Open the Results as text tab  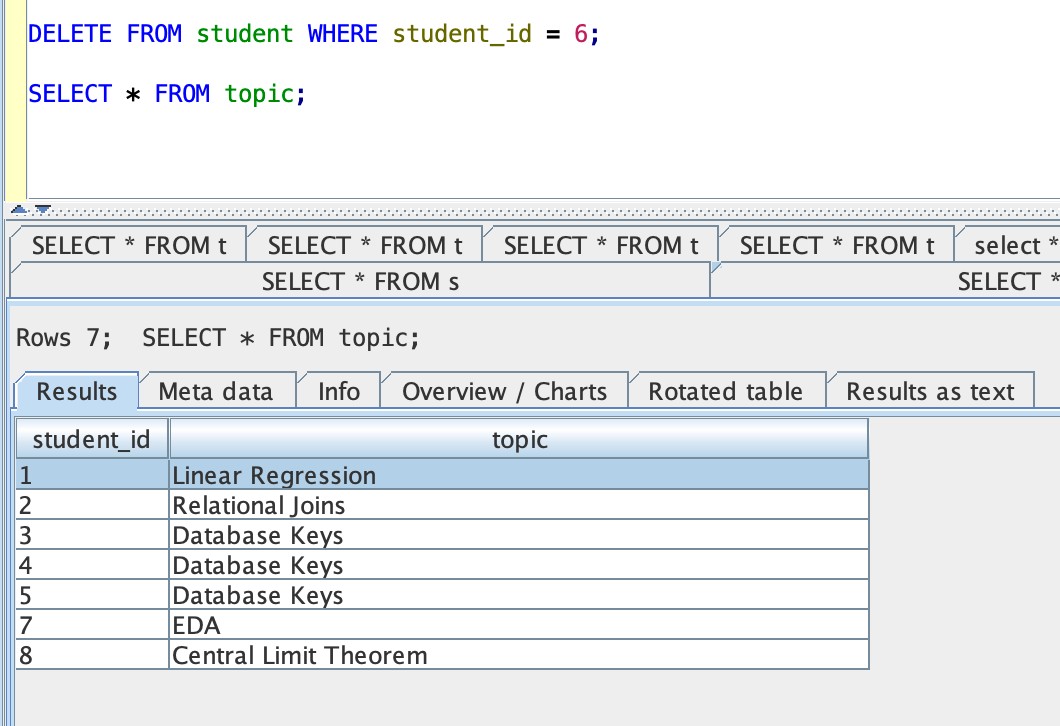tap(932, 391)
